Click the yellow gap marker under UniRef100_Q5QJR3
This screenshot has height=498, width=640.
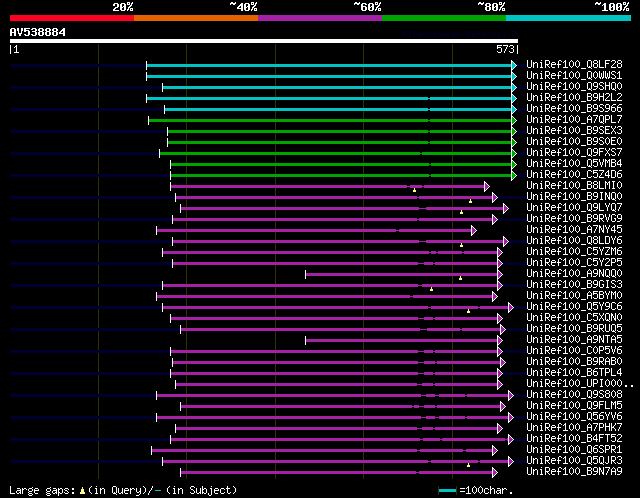pos(469,465)
